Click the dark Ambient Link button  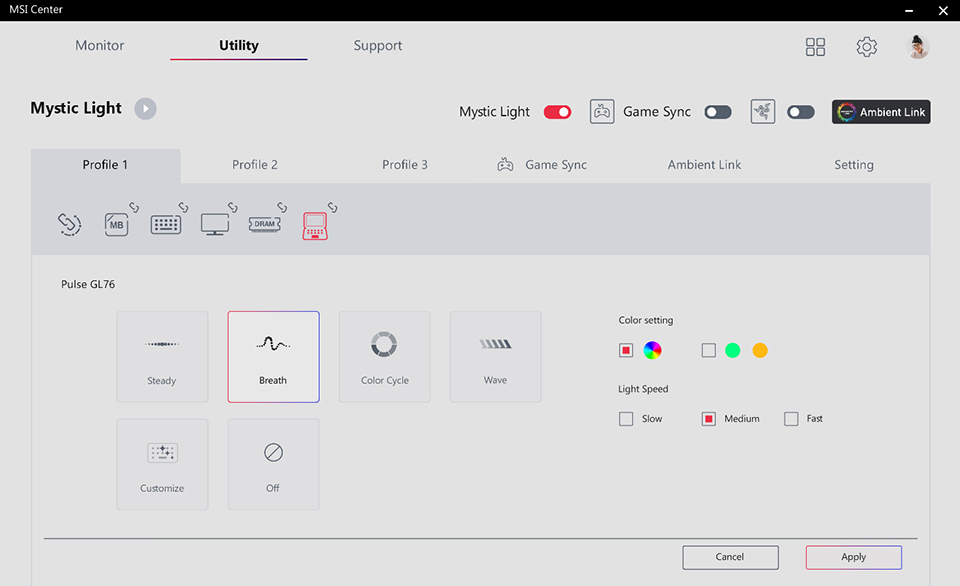881,112
